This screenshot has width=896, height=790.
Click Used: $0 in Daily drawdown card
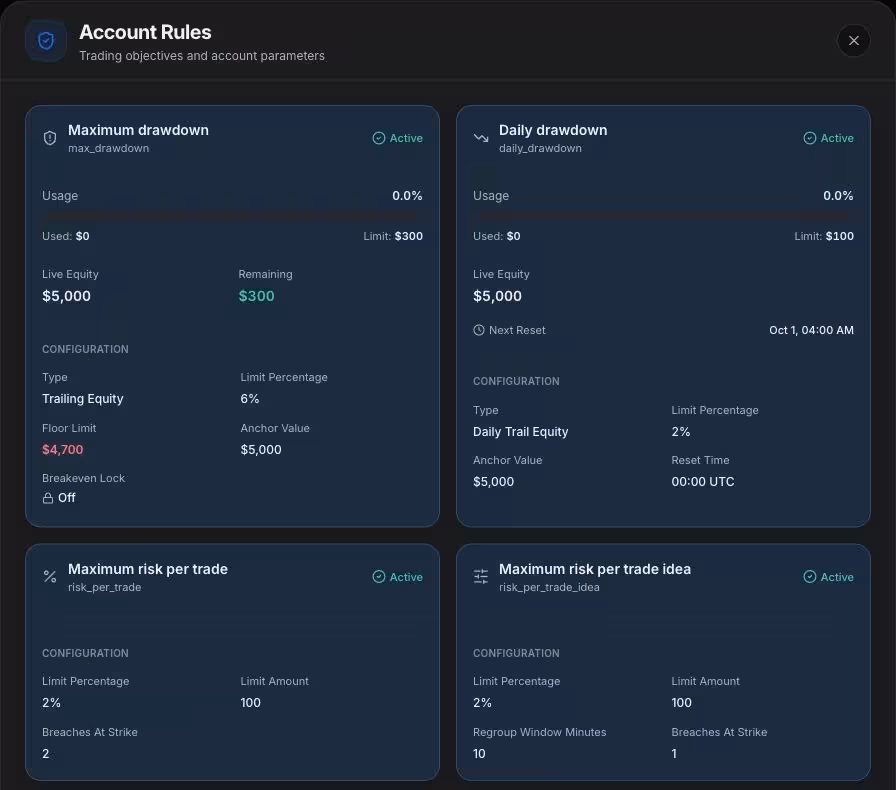[x=497, y=236]
